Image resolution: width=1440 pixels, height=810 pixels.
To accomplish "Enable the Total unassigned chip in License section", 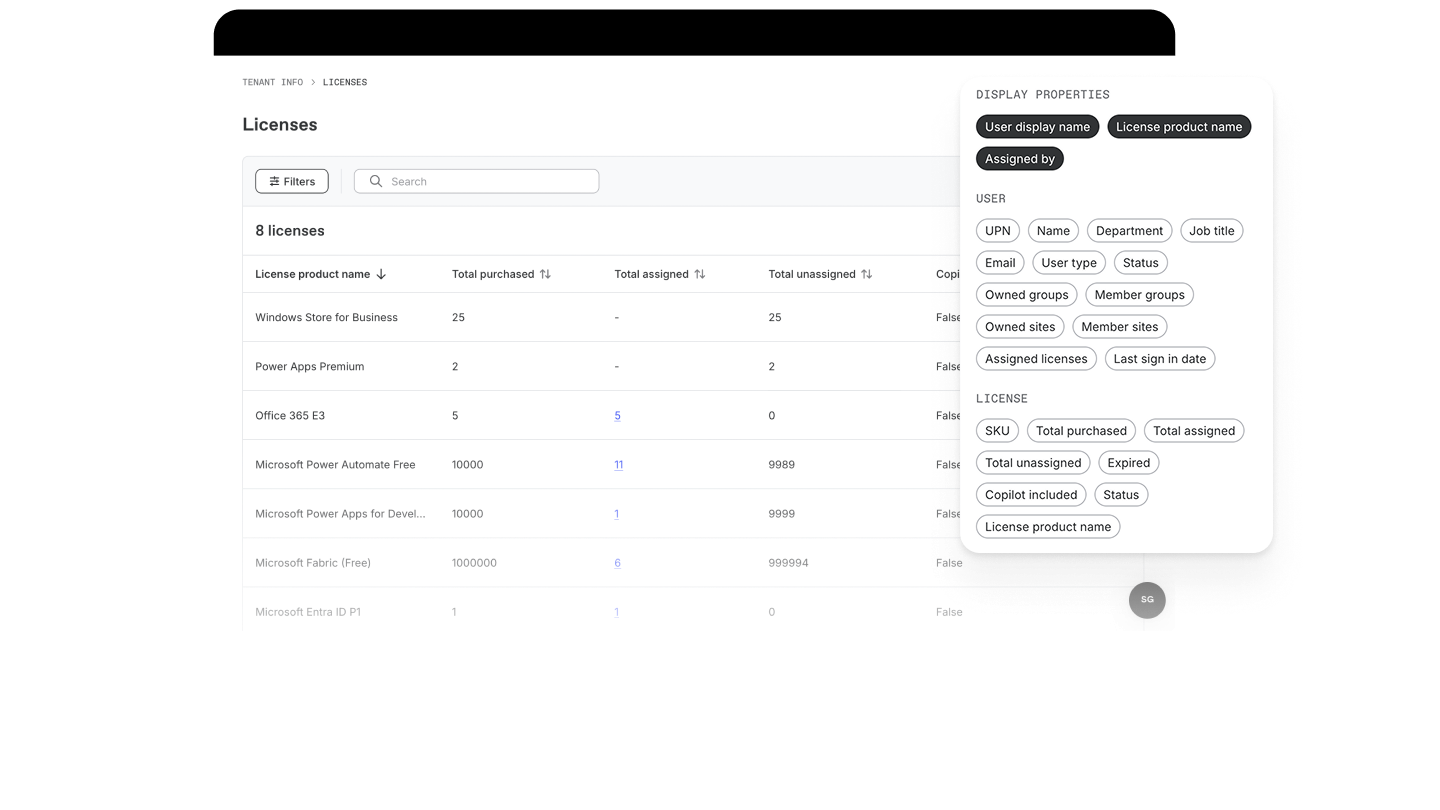I will [x=1033, y=463].
